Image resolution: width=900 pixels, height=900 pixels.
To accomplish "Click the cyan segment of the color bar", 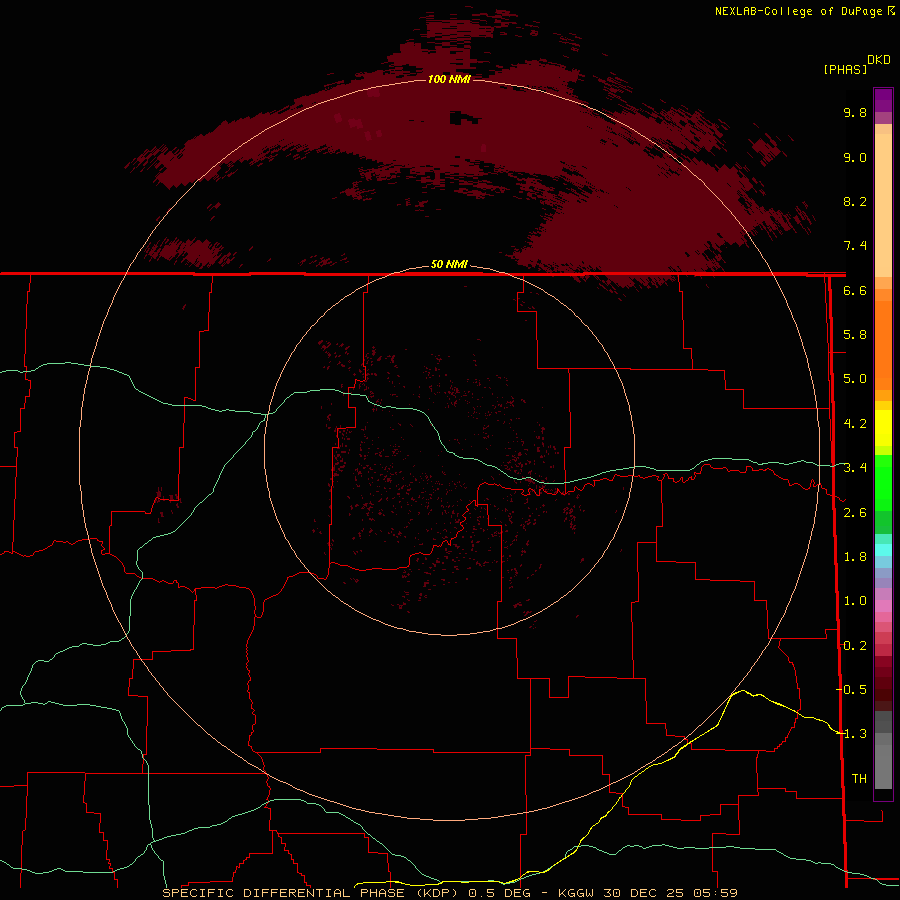I will pyautogui.click(x=883, y=550).
